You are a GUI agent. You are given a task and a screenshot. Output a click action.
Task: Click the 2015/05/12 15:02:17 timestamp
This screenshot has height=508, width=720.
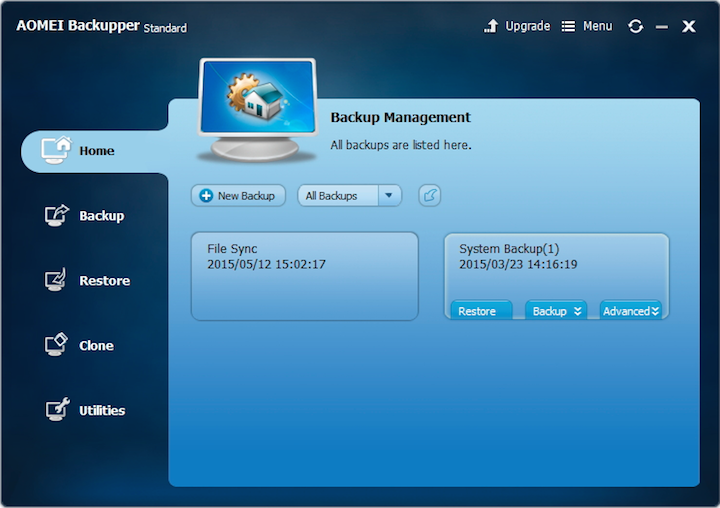click(x=266, y=264)
